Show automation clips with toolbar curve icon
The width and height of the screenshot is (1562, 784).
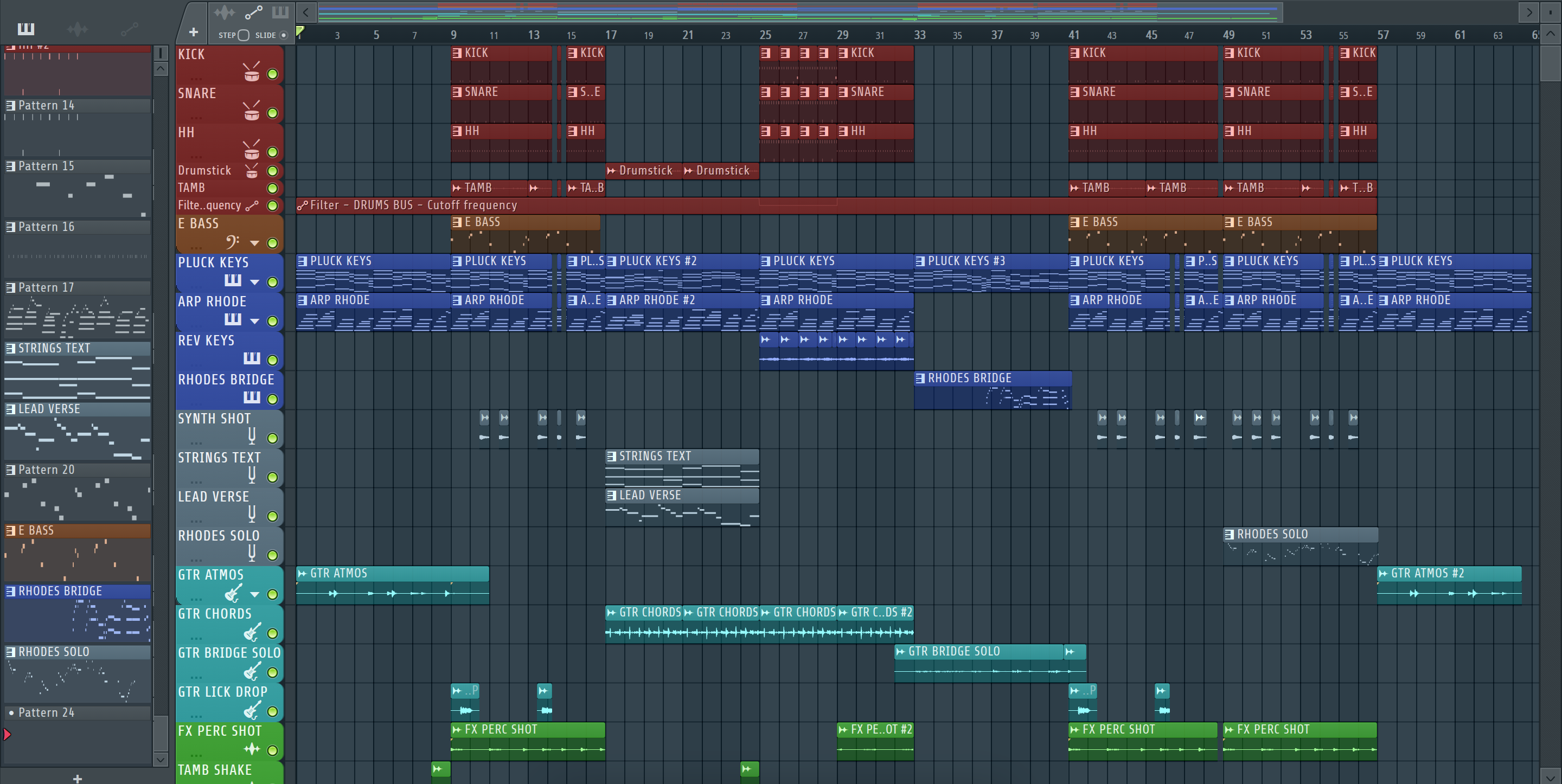(x=253, y=12)
